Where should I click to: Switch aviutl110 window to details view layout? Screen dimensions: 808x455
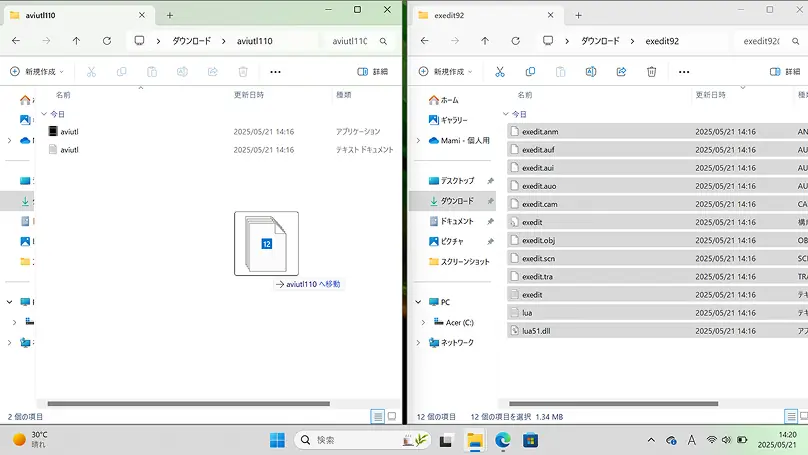[x=378, y=416]
